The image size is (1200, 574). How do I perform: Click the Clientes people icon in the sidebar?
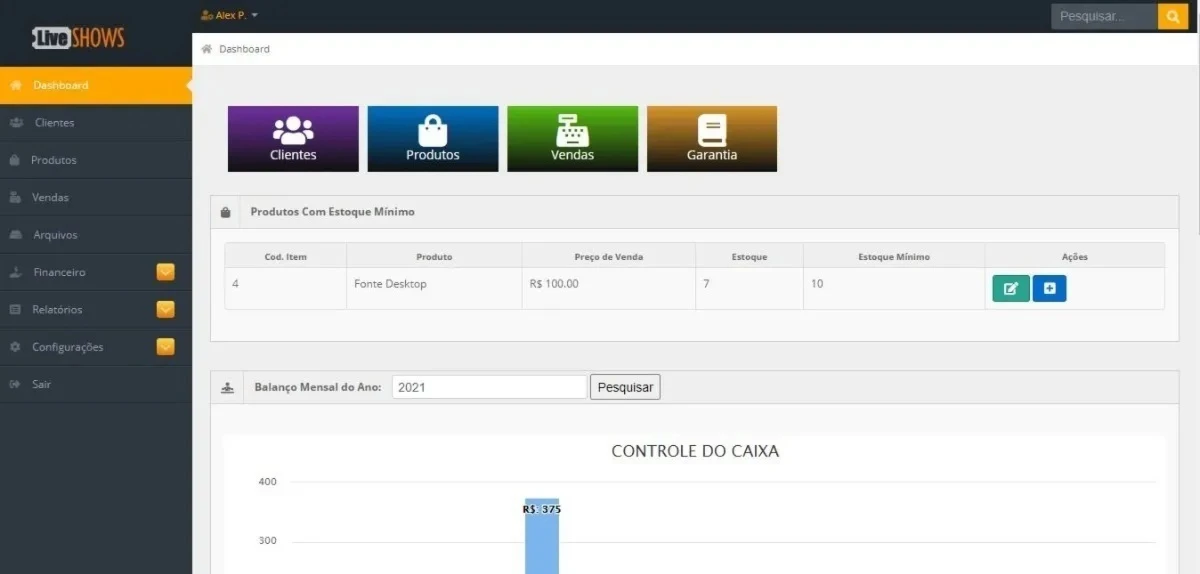click(x=16, y=123)
